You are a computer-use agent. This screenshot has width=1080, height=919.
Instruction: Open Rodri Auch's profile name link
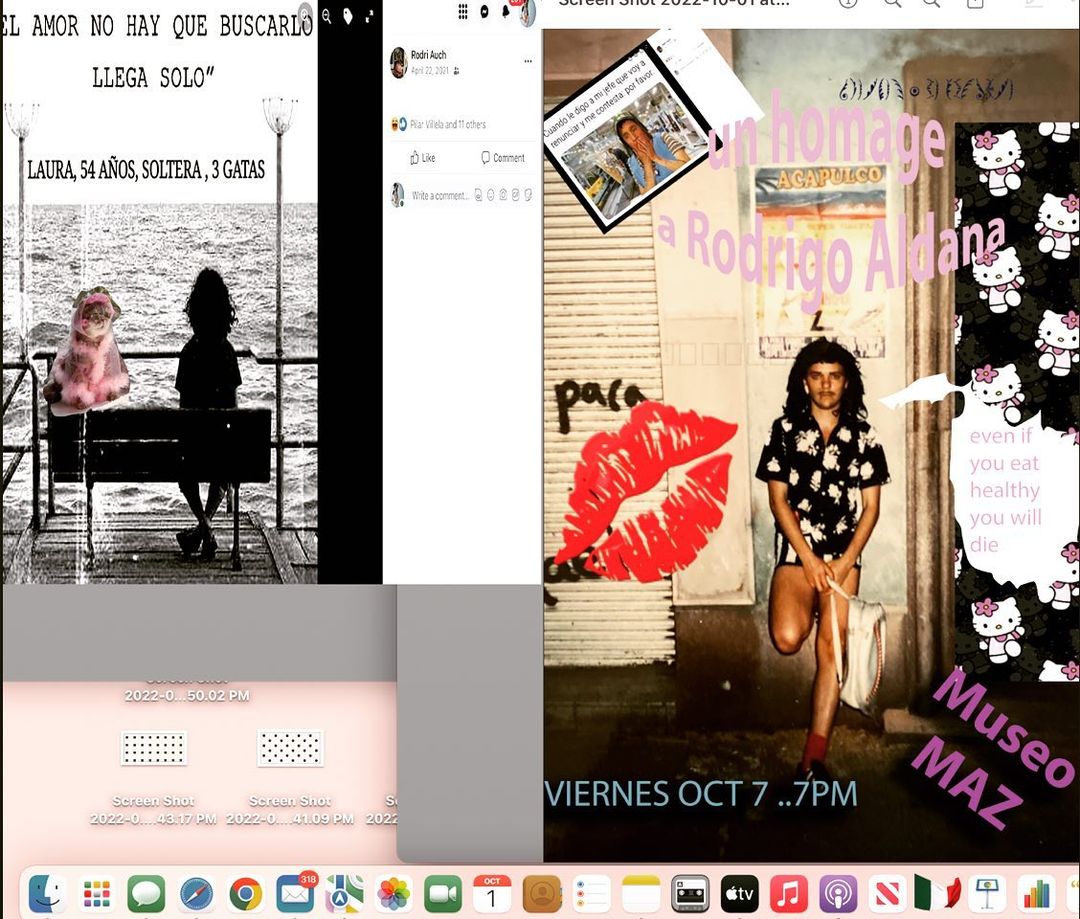pos(428,55)
